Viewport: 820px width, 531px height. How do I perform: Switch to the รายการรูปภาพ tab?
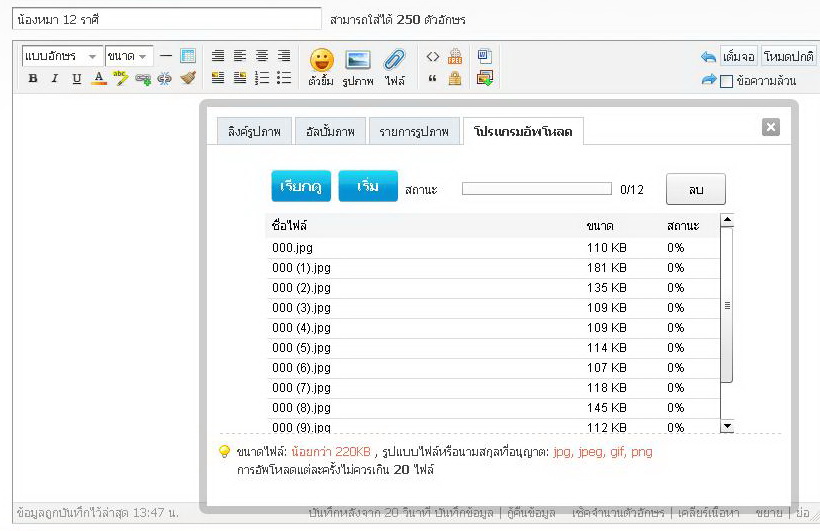[x=414, y=131]
